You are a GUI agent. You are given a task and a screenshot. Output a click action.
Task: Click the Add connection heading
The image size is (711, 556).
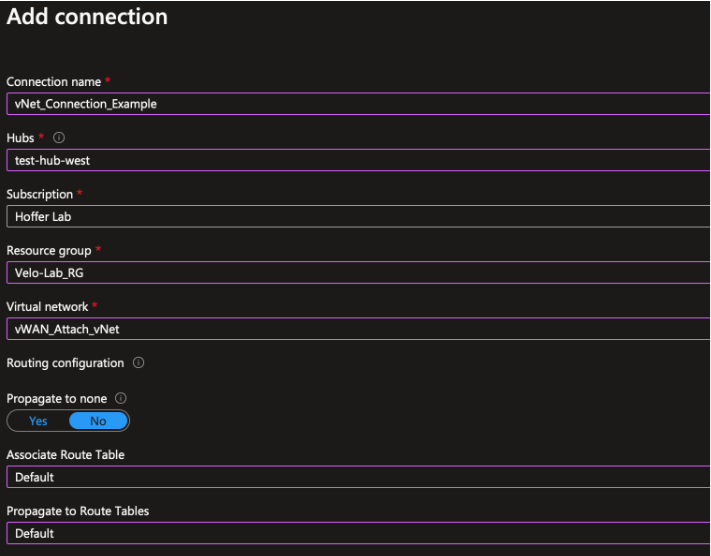[x=87, y=17]
